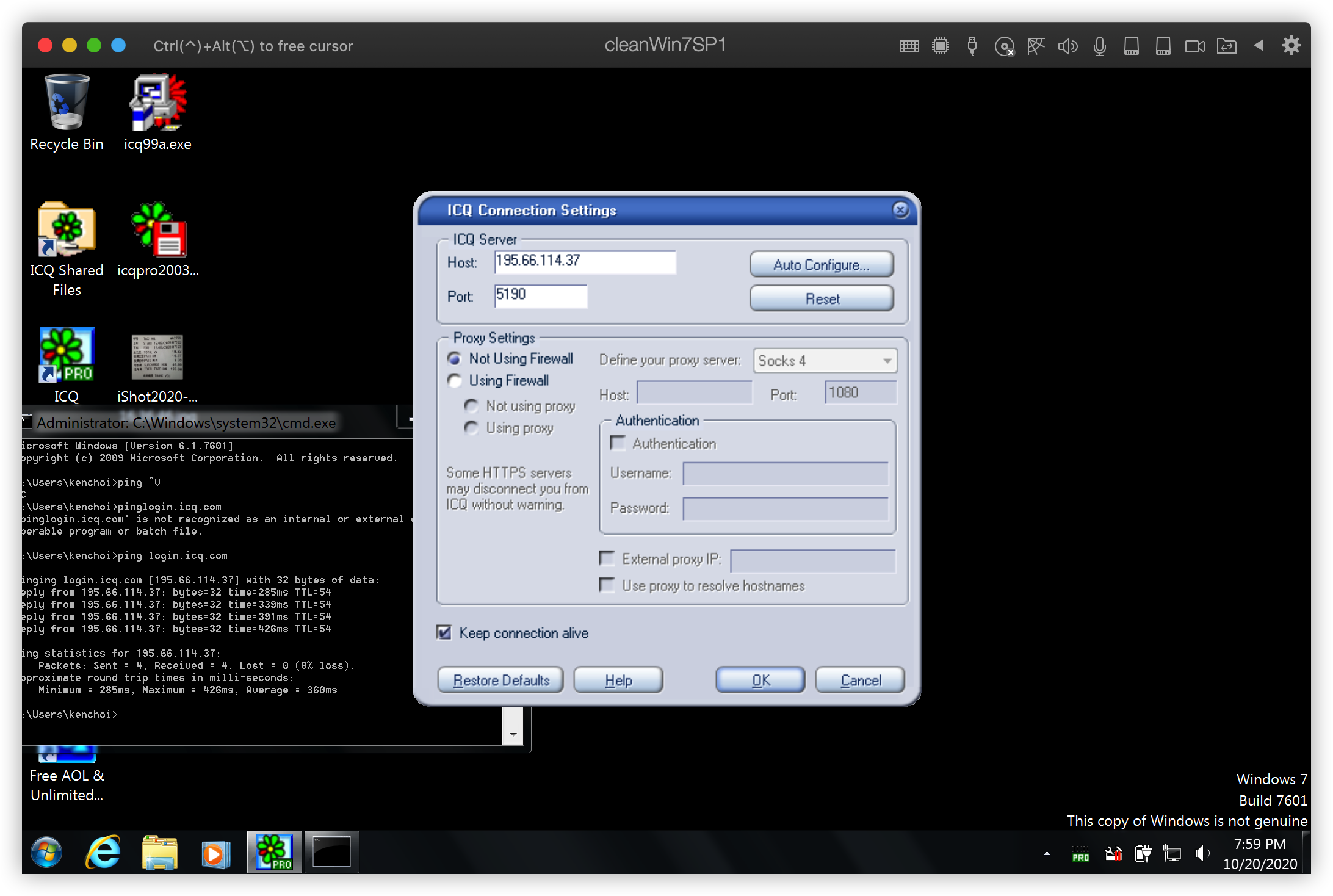
Task: Toggle the VM sound speaker icon
Action: pos(1067,46)
